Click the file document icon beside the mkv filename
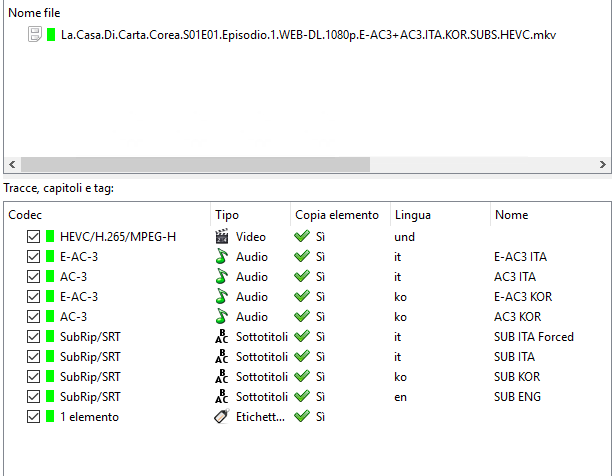Viewport: 612px width, 476px height. (34, 34)
